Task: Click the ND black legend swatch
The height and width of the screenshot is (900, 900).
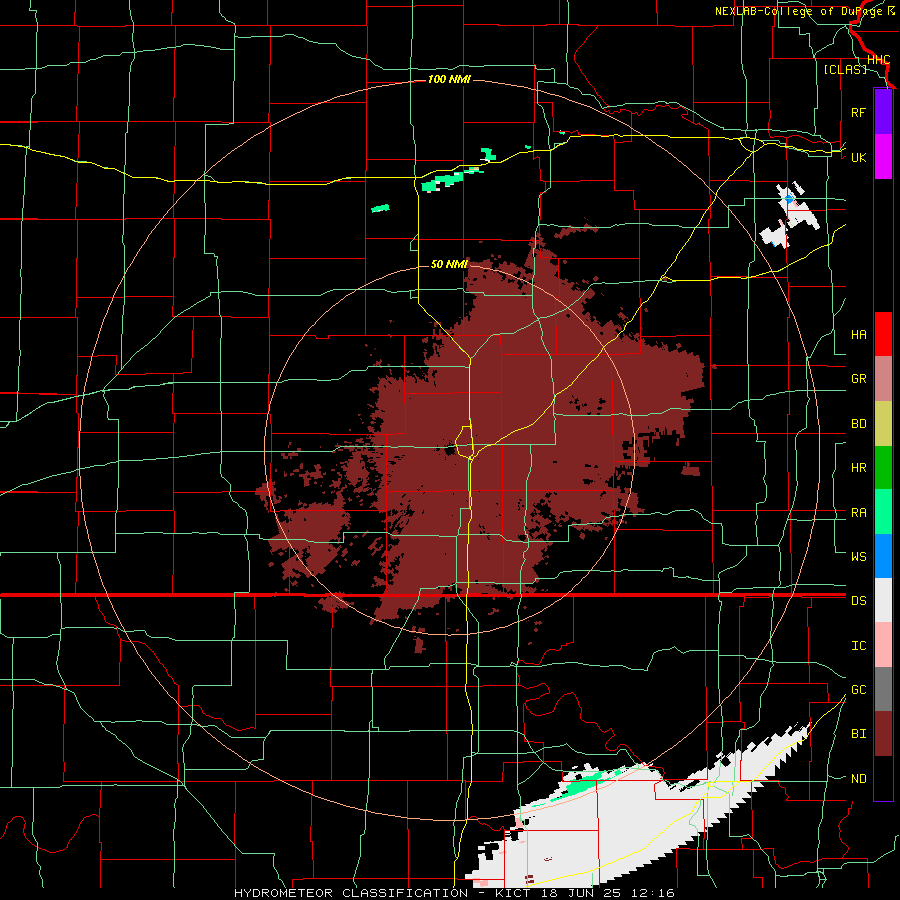Action: (x=883, y=778)
